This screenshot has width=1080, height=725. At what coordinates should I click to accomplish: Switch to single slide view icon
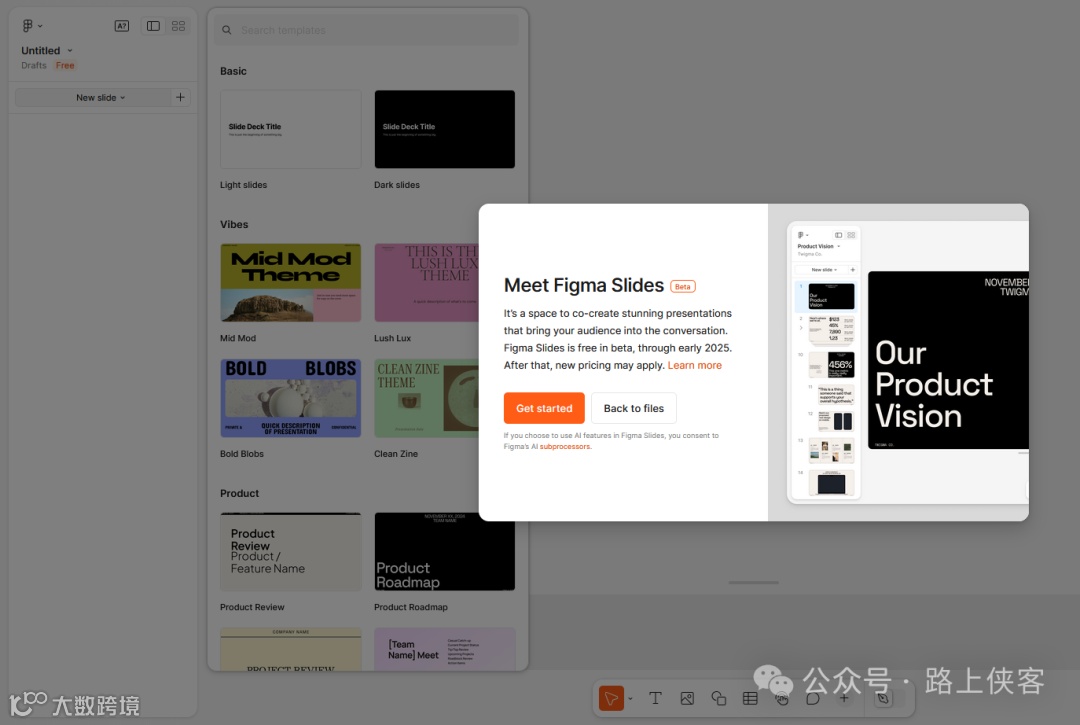click(153, 25)
